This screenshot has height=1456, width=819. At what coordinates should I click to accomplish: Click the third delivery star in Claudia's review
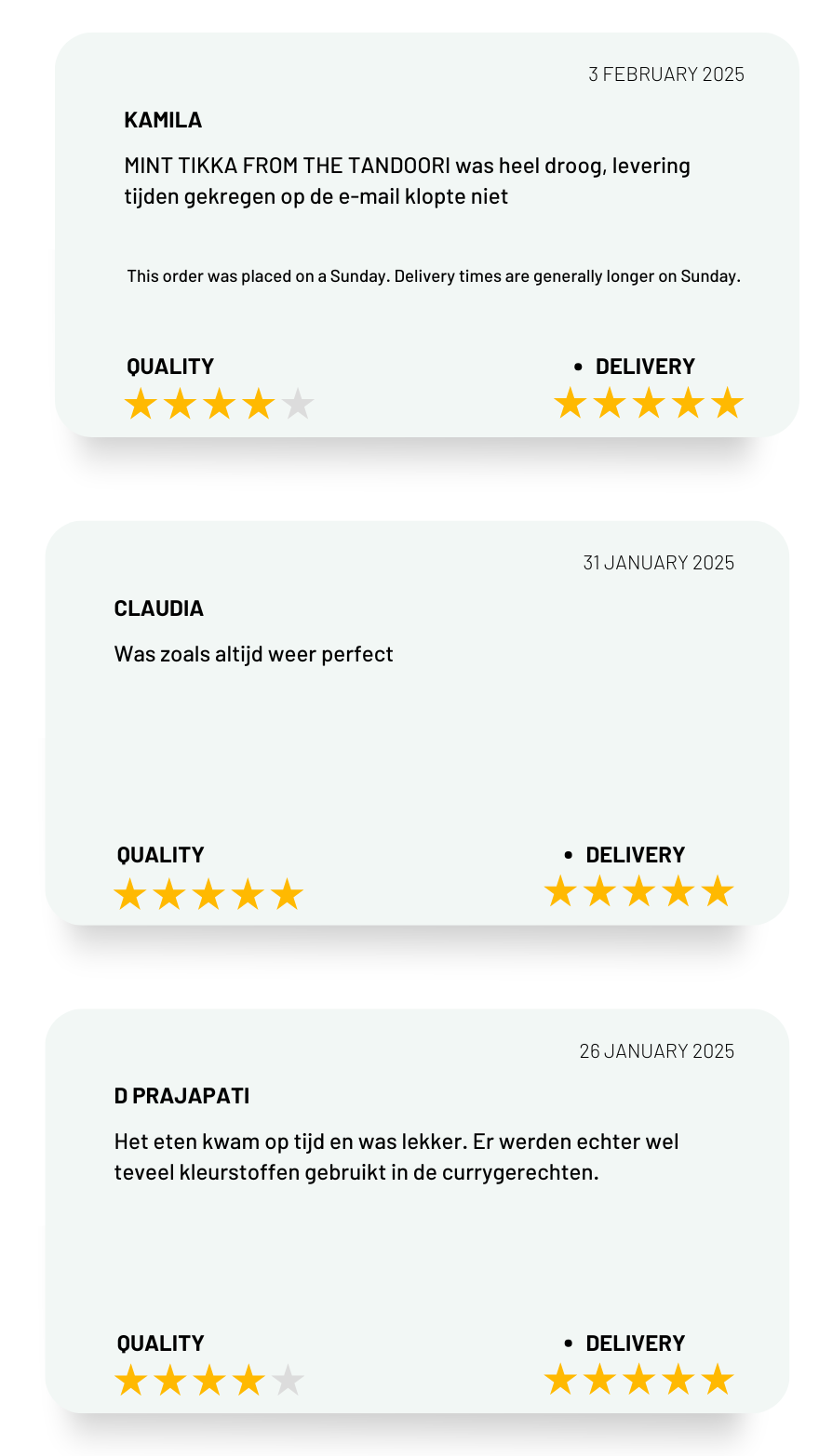point(638,891)
